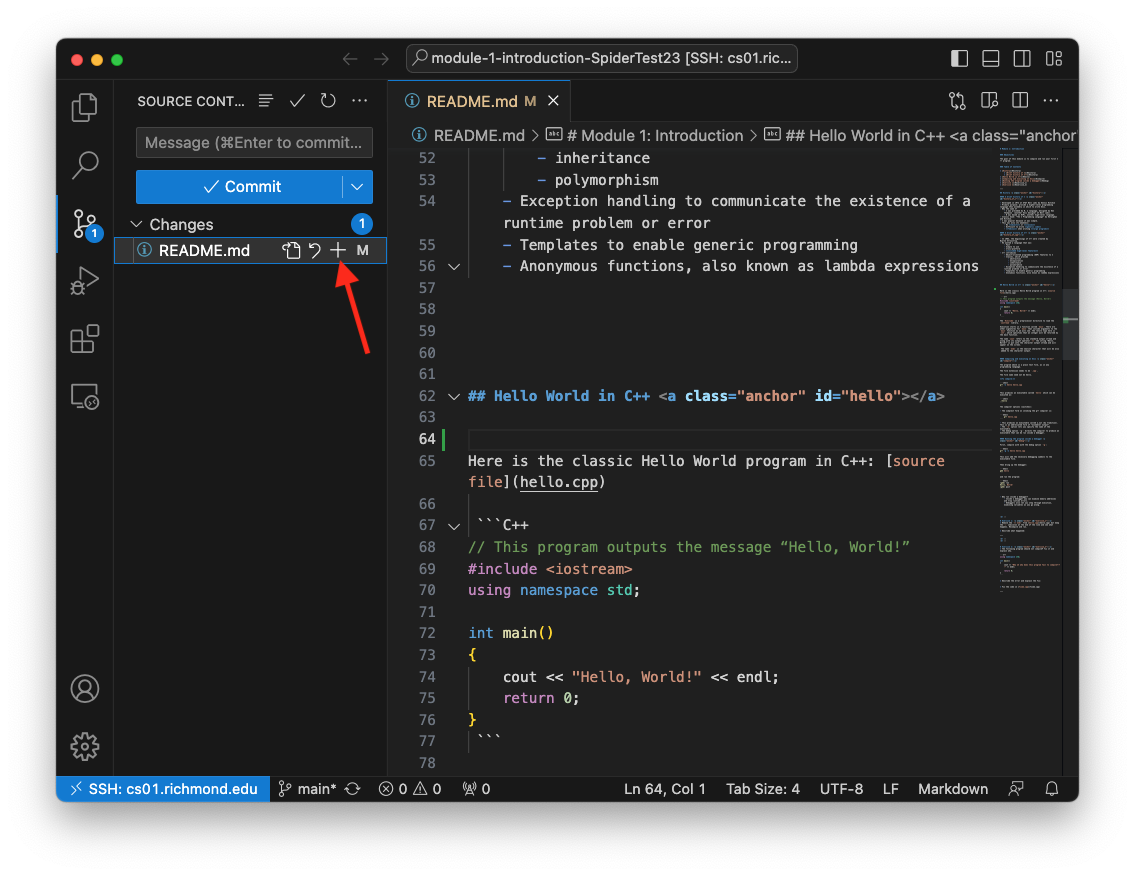Screen dimensions: 1135x876
Task: Select the README.md editor tab
Action: (x=471, y=101)
